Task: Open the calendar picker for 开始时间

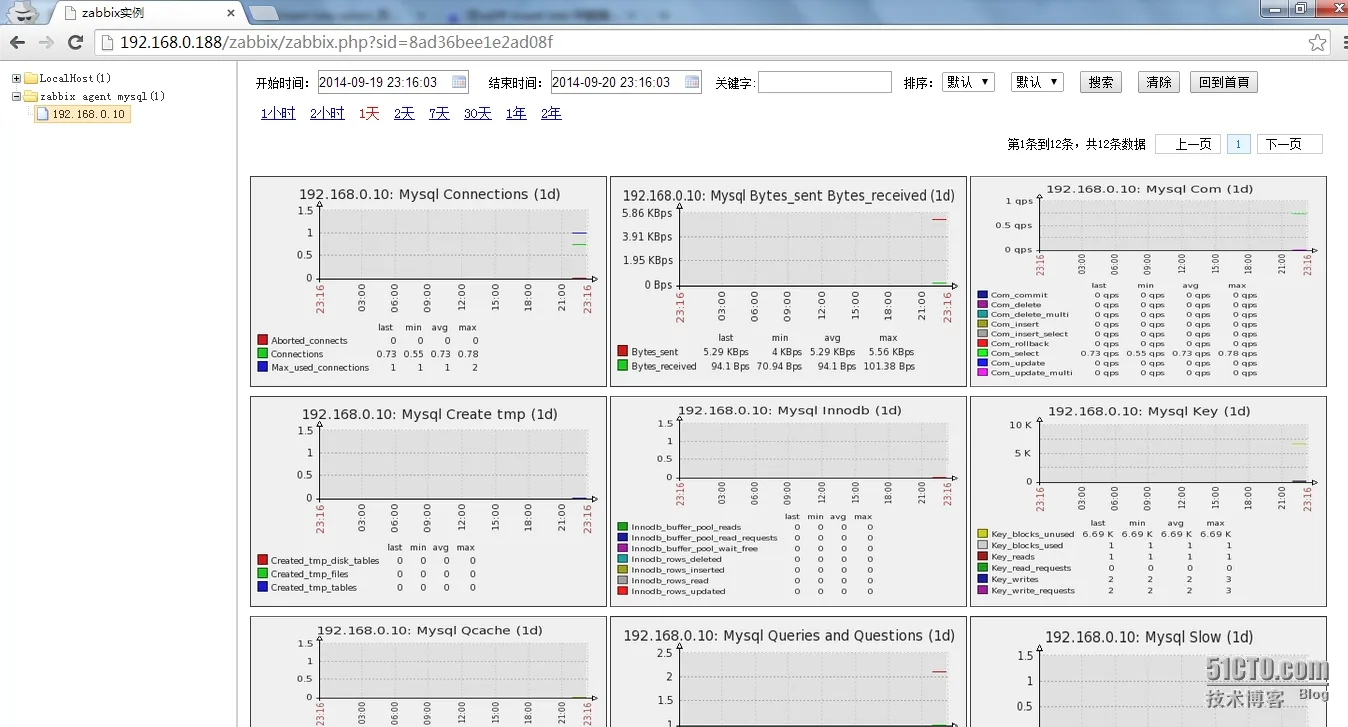Action: tap(459, 82)
